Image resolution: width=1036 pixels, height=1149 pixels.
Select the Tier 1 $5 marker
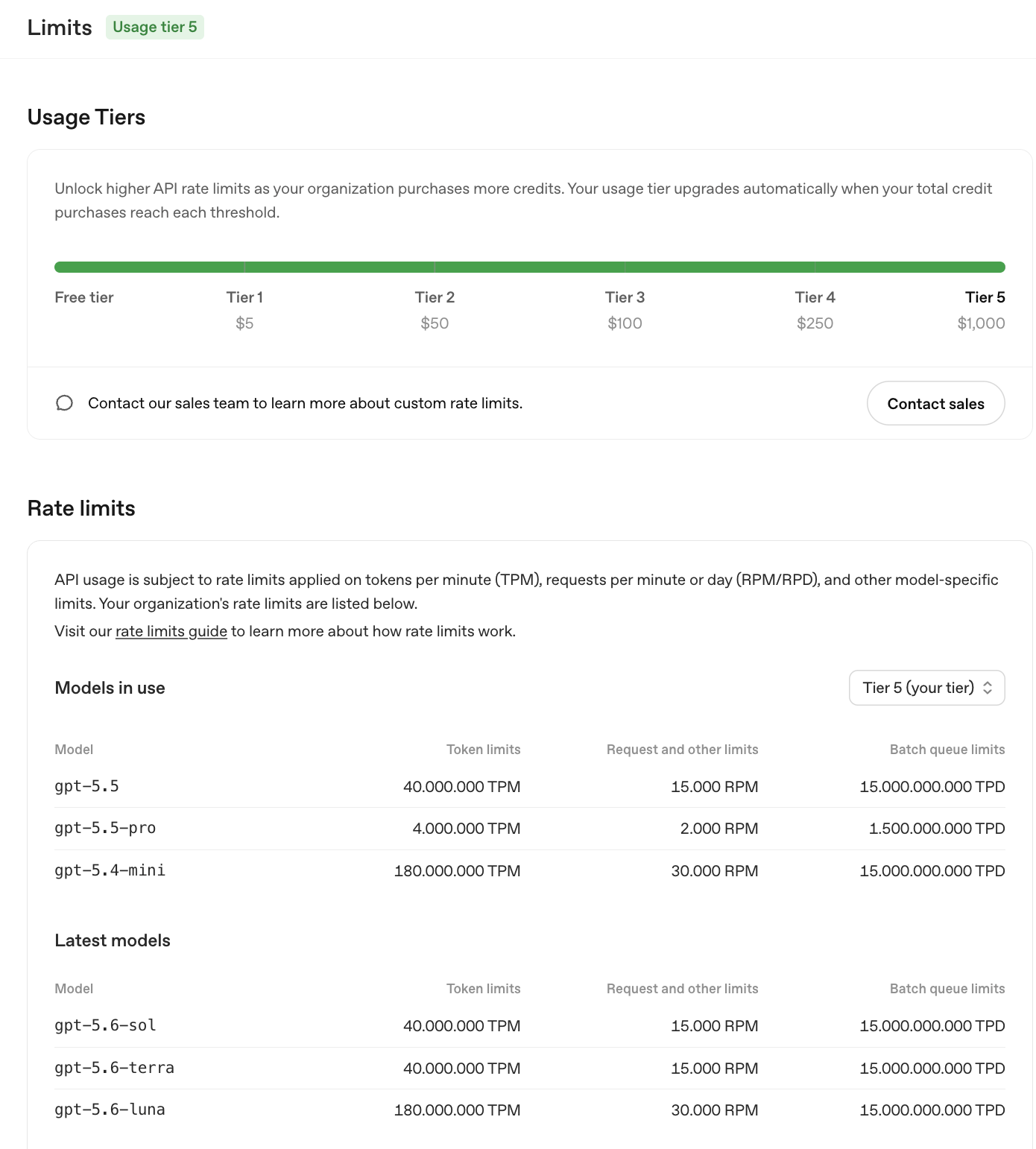(x=244, y=310)
